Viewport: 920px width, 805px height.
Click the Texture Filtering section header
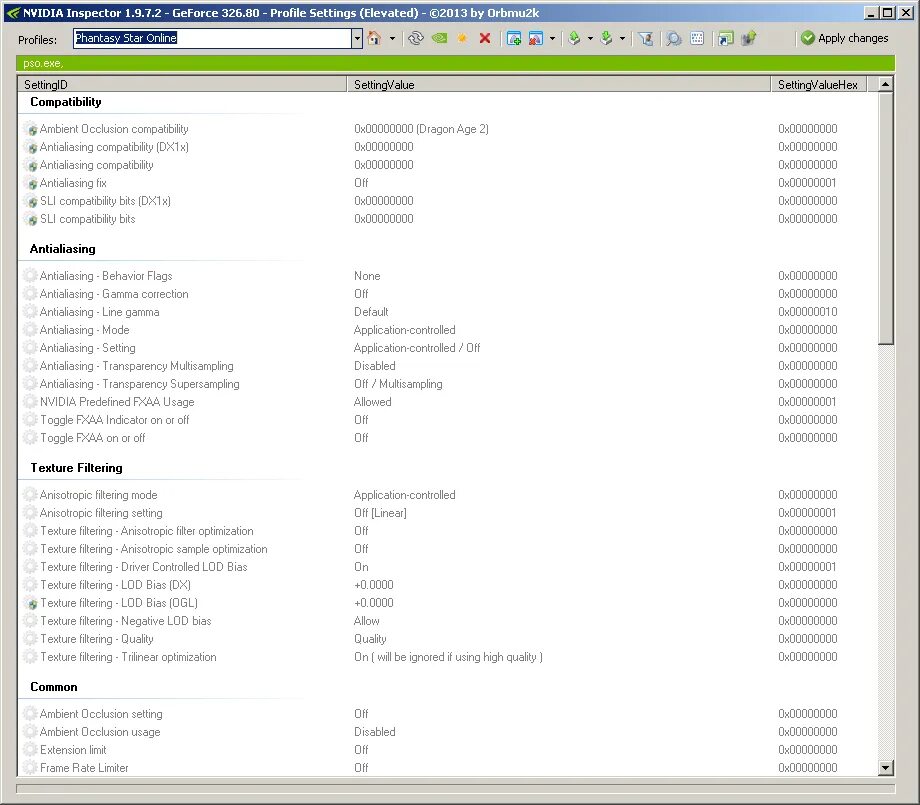(76, 468)
